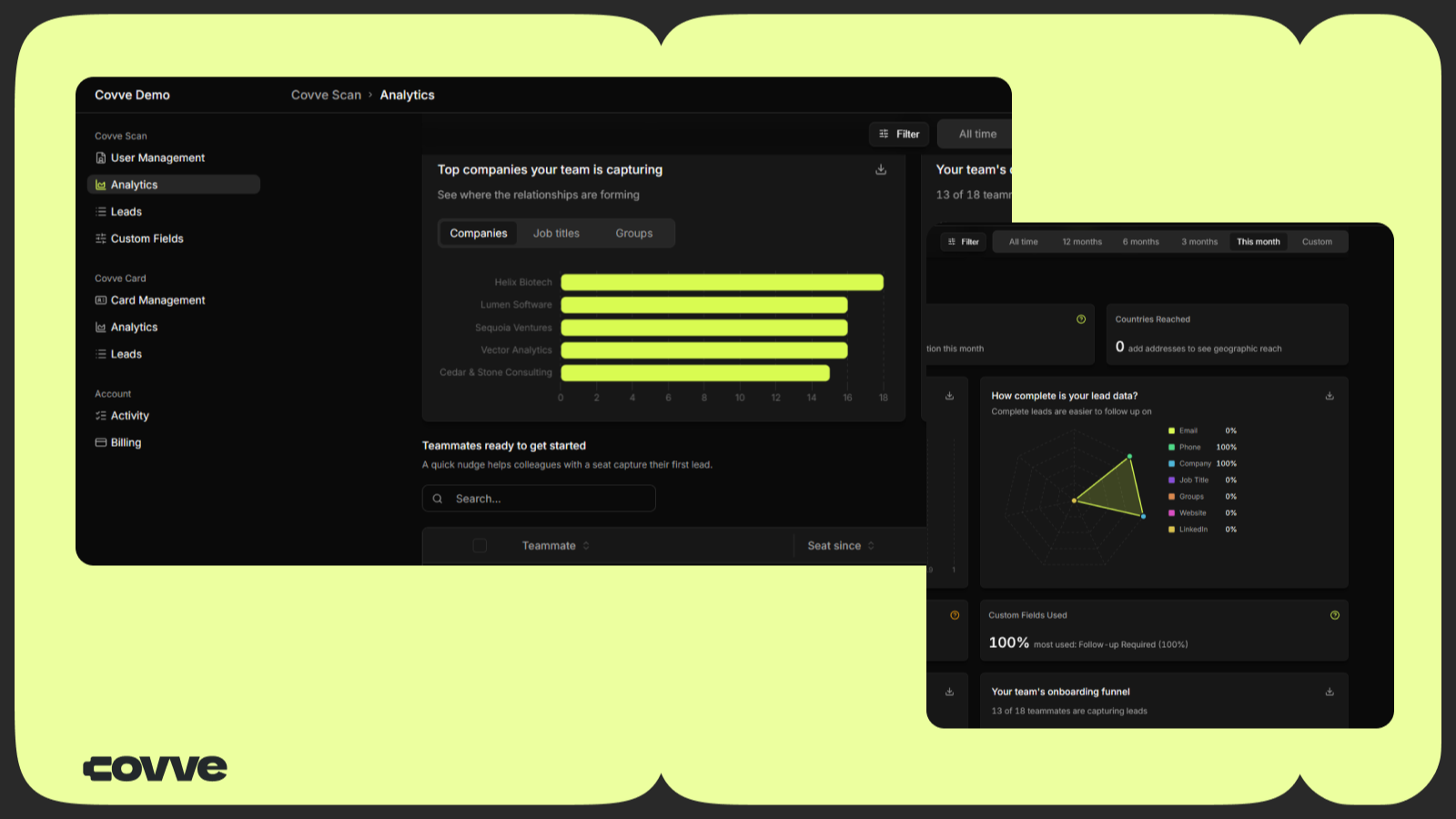This screenshot has width=1456, height=819.
Task: Click the Email legend color swatch
Action: (1171, 431)
